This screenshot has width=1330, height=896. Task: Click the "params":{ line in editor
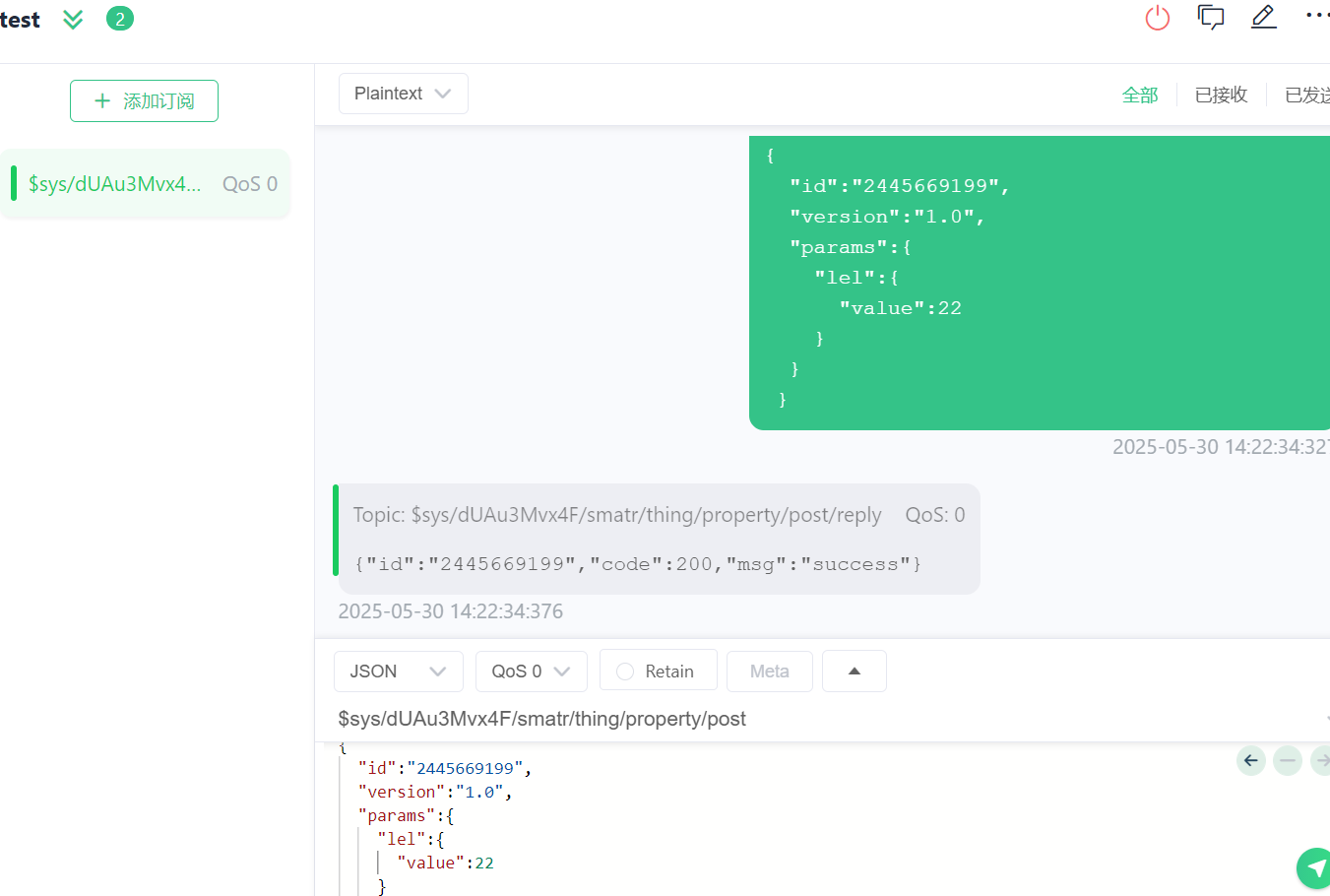(x=406, y=815)
